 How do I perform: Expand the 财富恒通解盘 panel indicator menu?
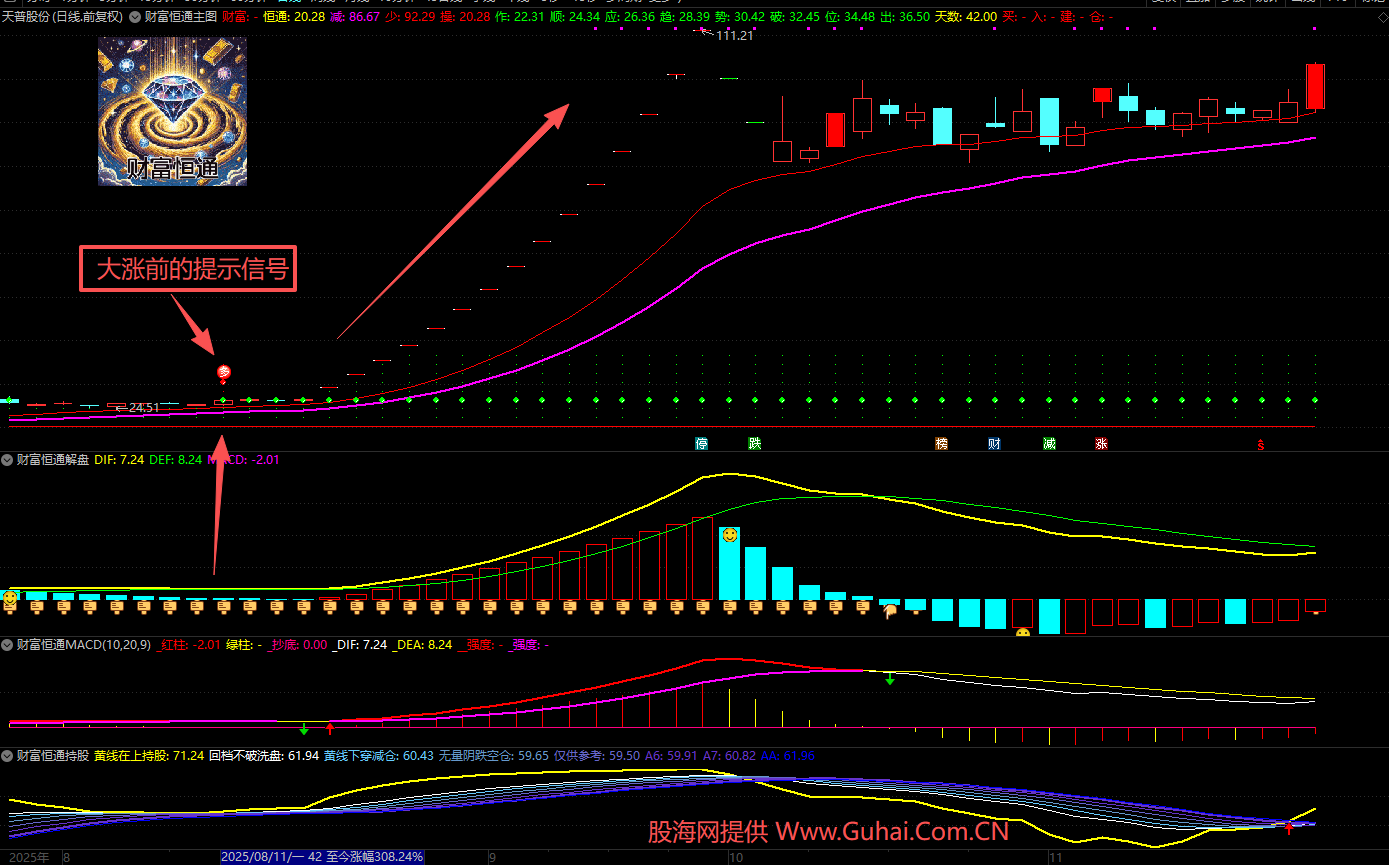(8, 460)
